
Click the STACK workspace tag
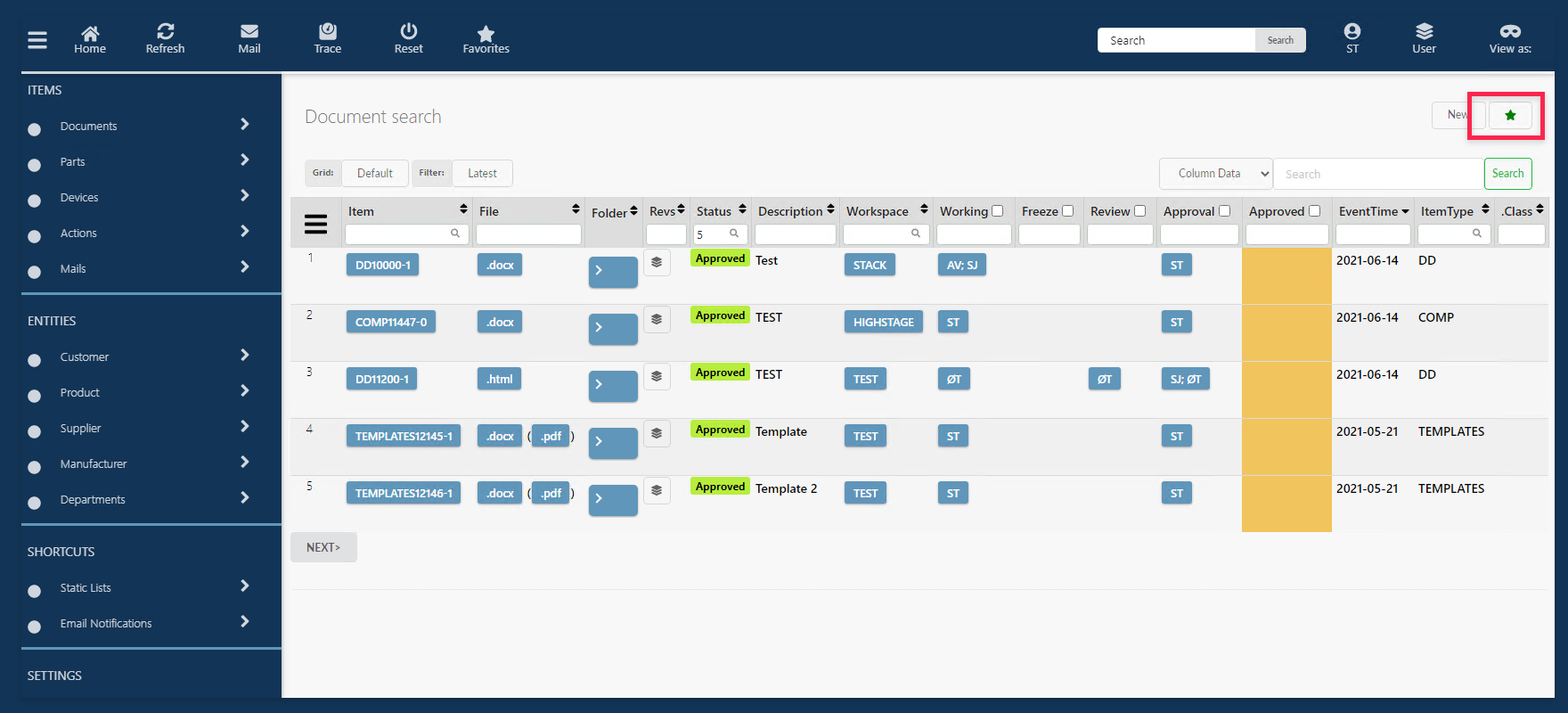(x=869, y=265)
